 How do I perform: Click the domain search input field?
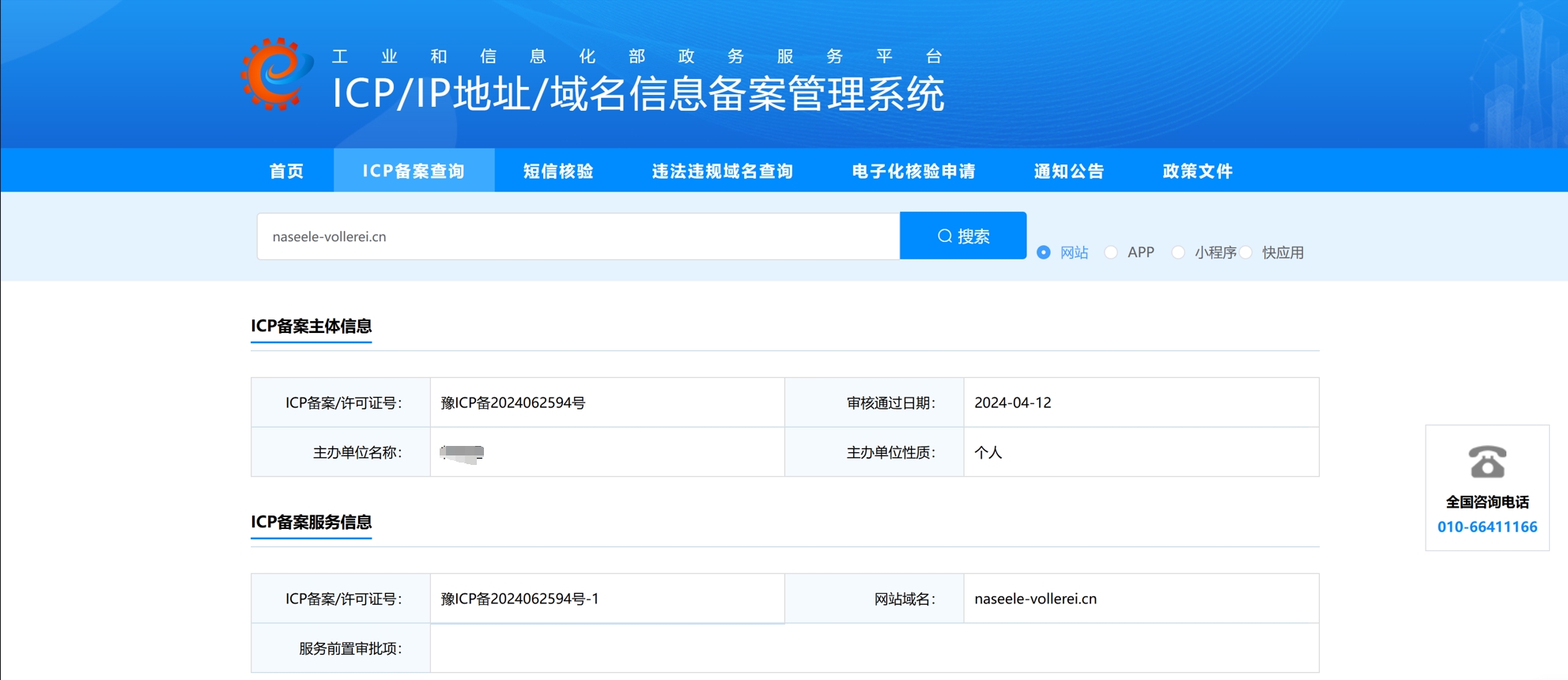pyautogui.click(x=577, y=236)
